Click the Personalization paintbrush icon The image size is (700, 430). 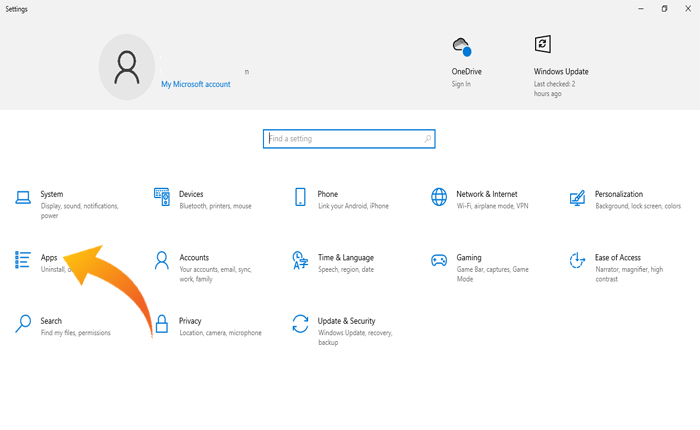pos(576,197)
